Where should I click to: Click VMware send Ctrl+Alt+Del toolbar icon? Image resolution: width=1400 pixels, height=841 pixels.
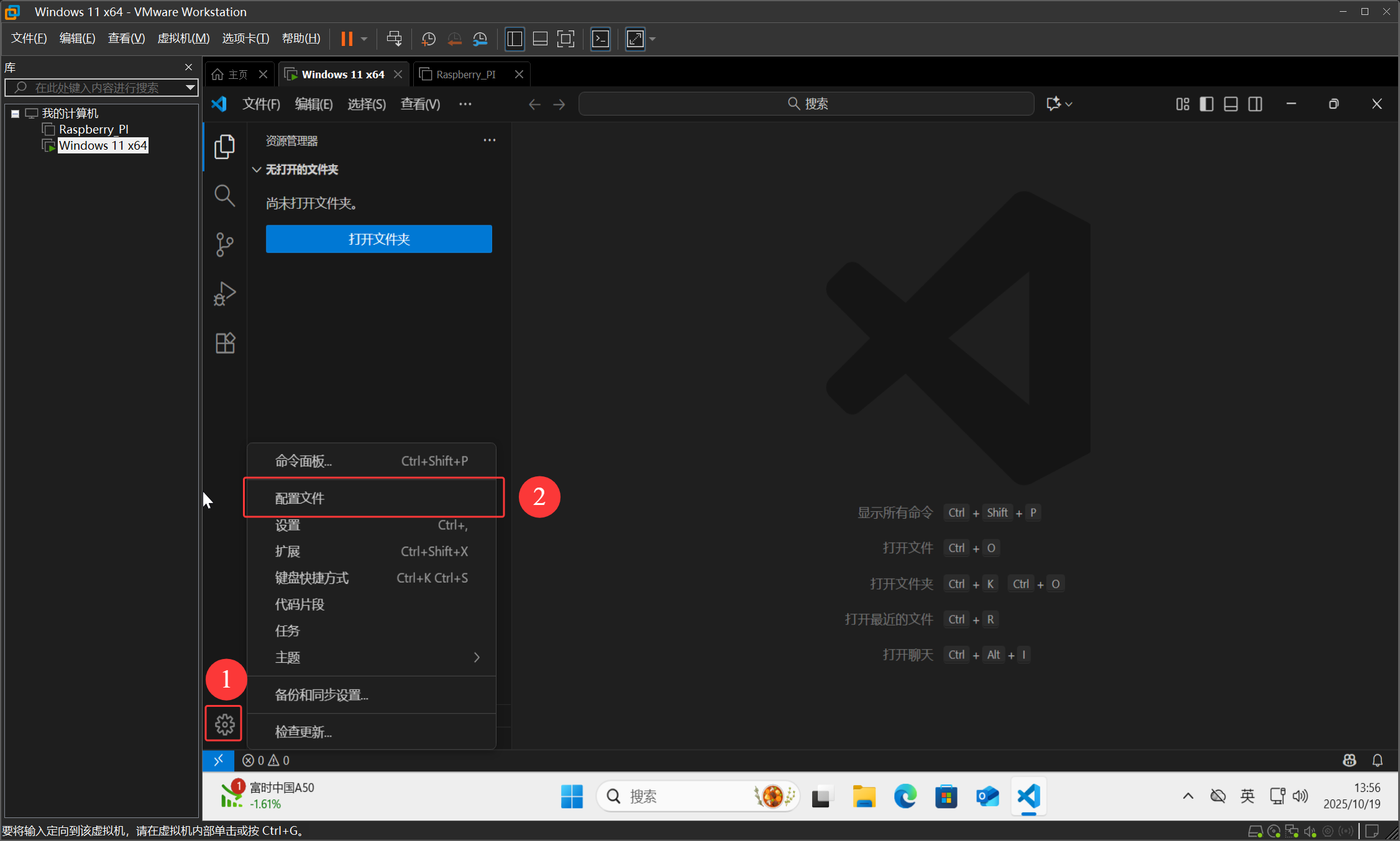pos(394,39)
